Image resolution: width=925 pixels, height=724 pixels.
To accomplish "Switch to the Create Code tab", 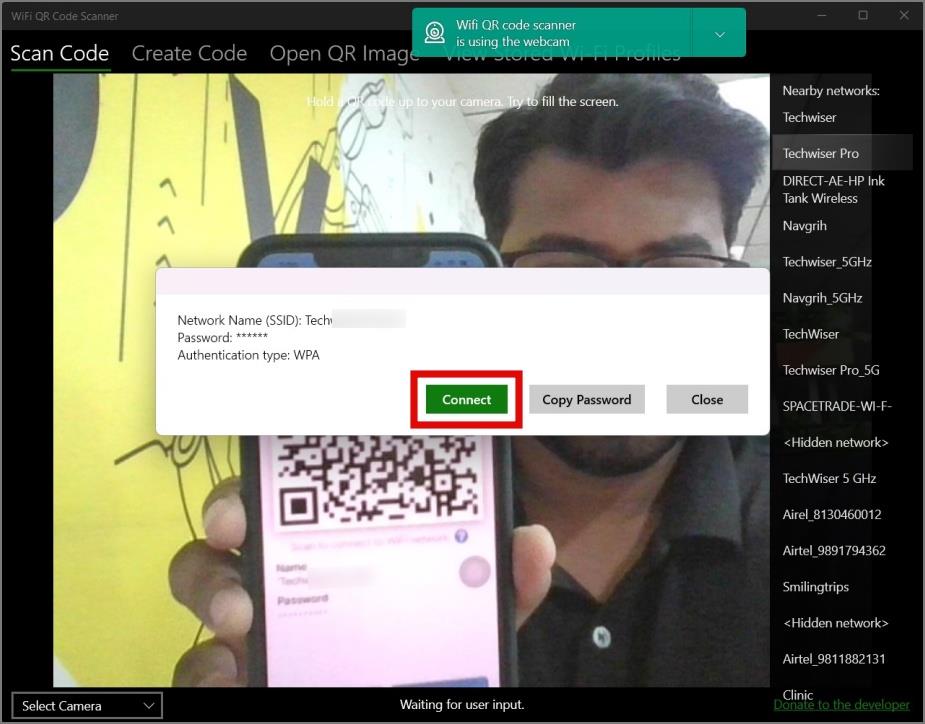I will [189, 53].
